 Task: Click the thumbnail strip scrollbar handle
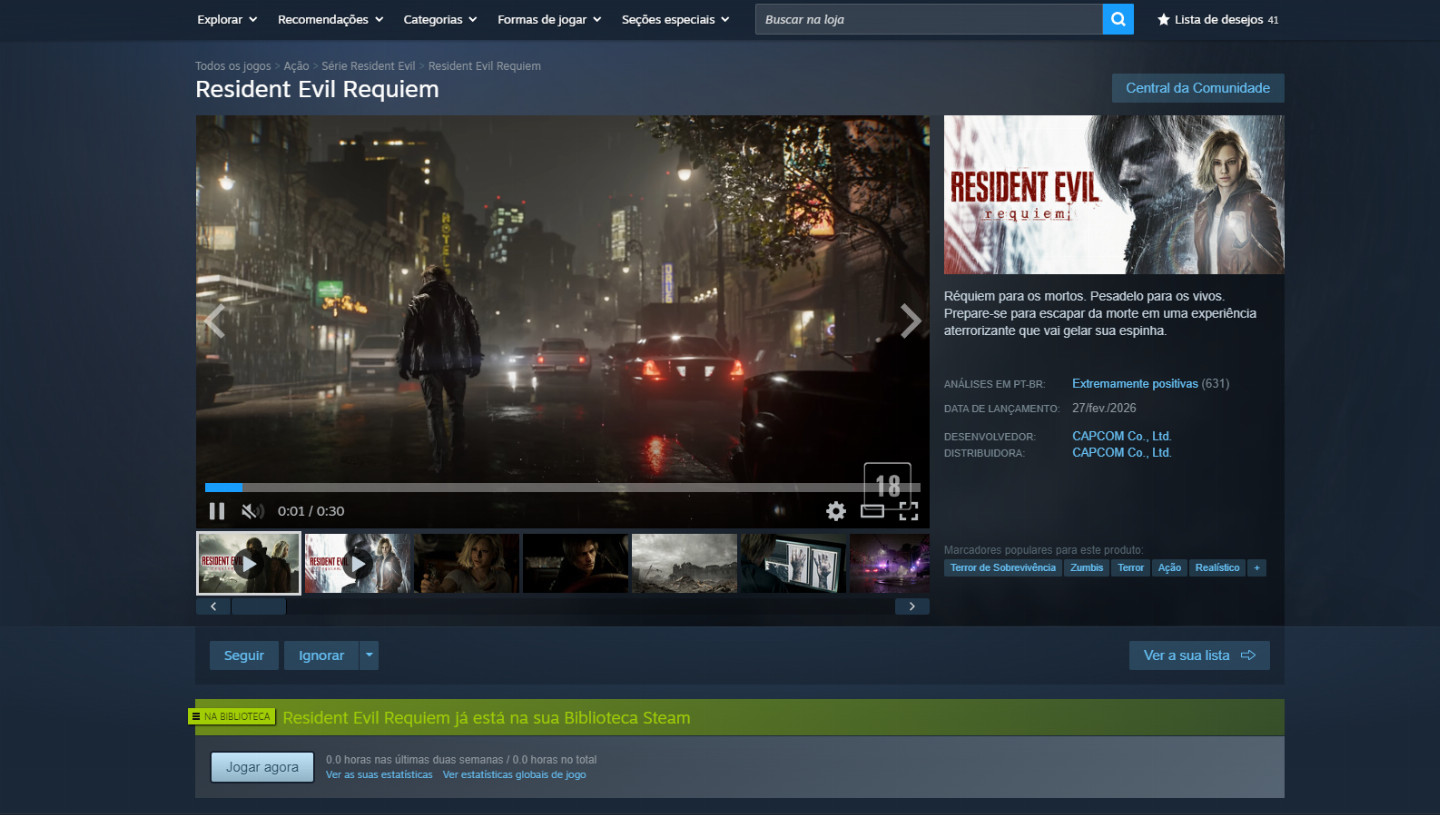point(259,606)
